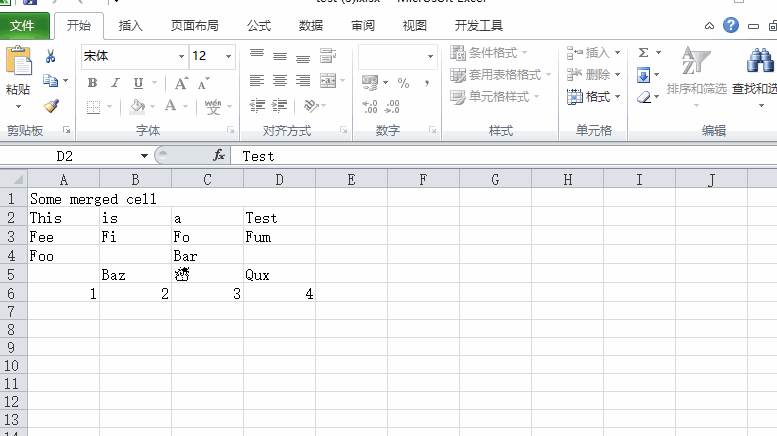The width and height of the screenshot is (777, 436).
Task: Open Find and Select binoculars
Action: tap(760, 60)
